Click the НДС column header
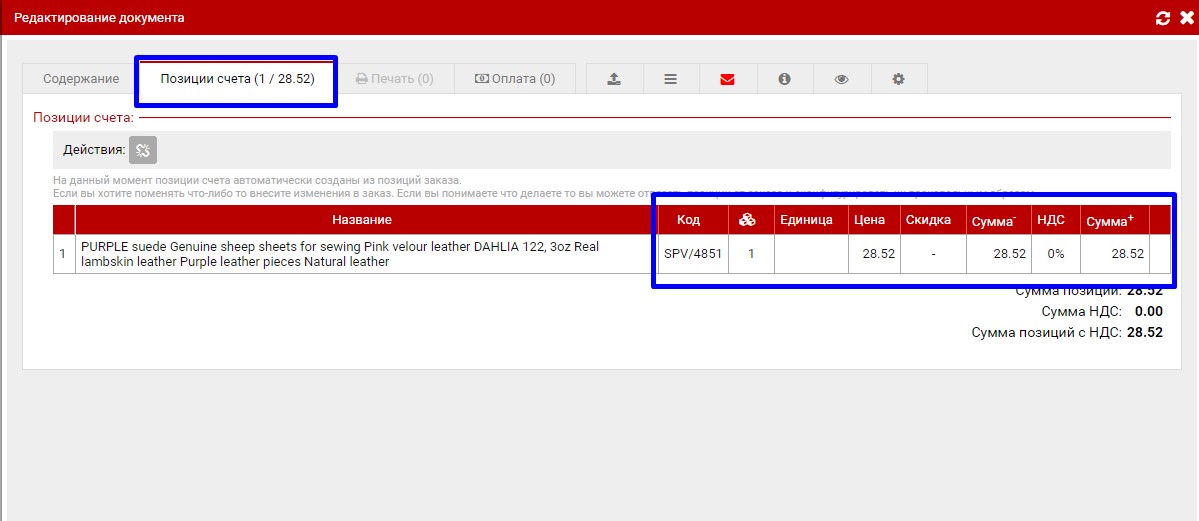Screen dimensions: 1199x521 [x=1050, y=220]
